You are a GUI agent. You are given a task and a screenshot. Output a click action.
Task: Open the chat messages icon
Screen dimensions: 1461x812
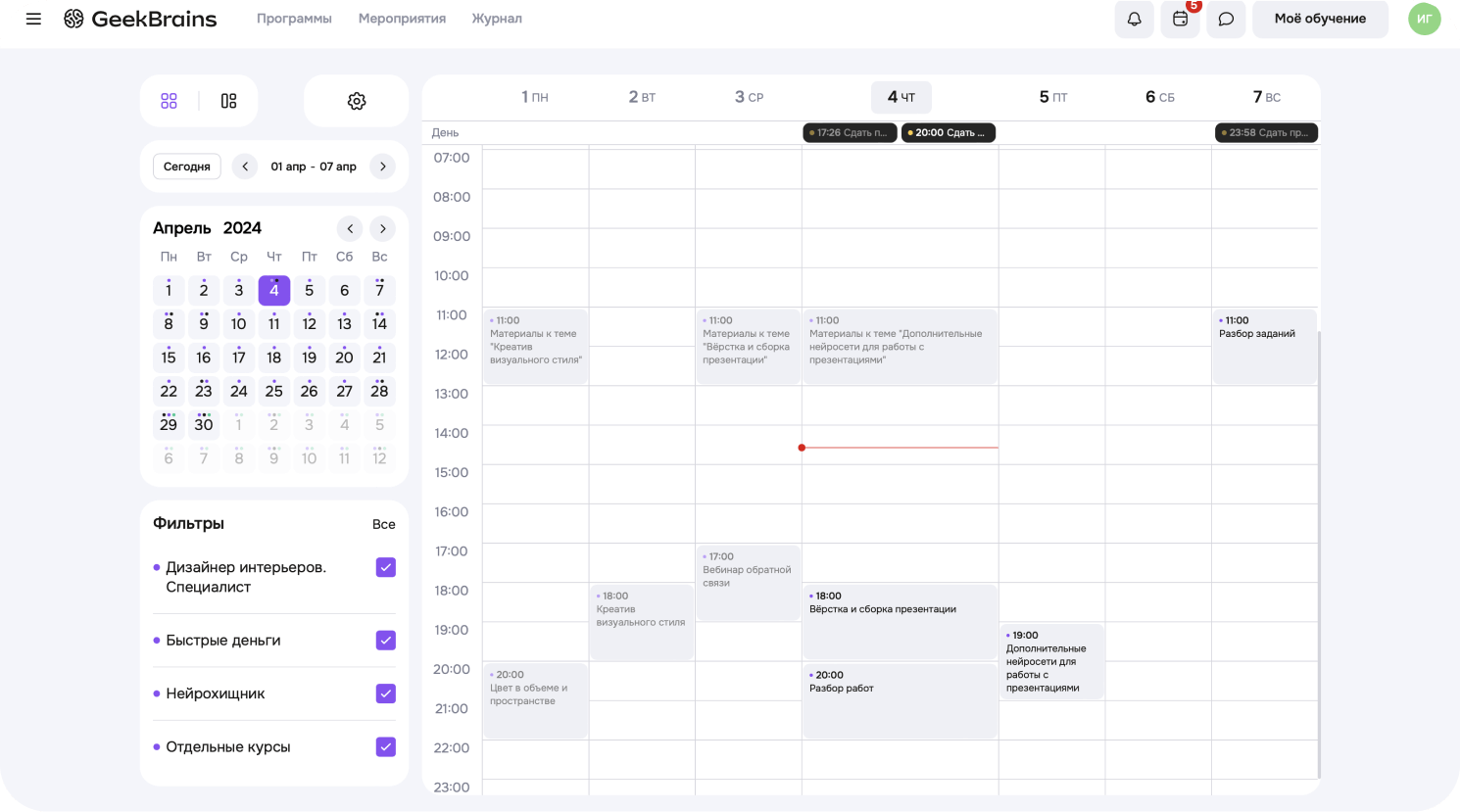click(1226, 19)
